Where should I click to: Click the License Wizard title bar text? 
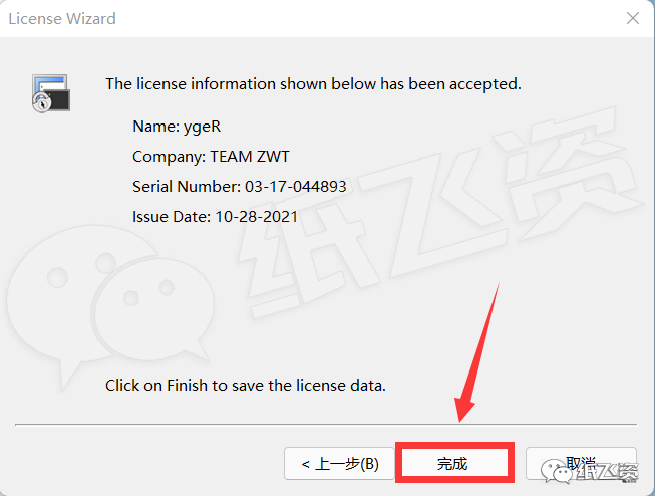click(x=62, y=19)
